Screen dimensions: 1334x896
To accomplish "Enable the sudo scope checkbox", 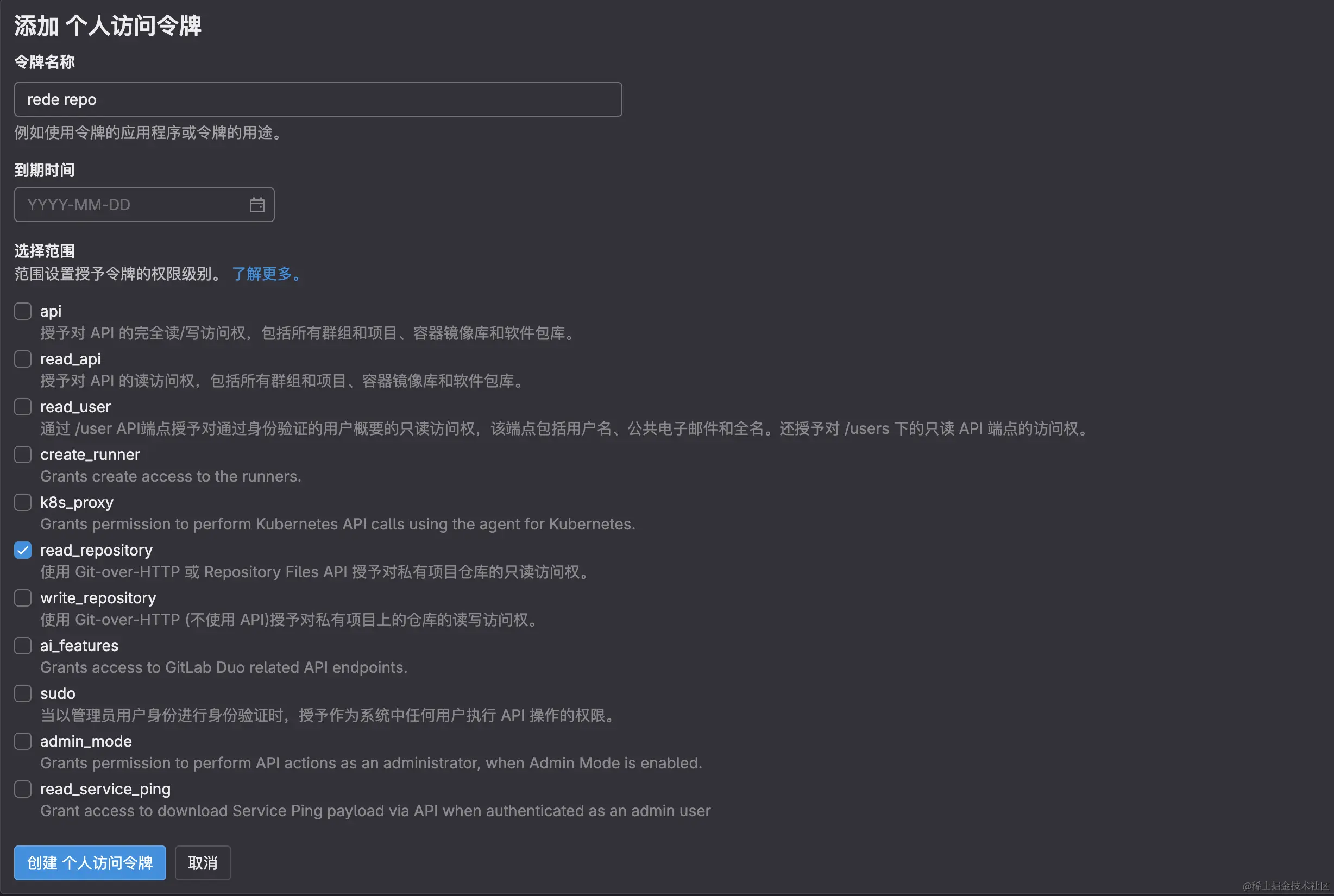I will [x=22, y=693].
